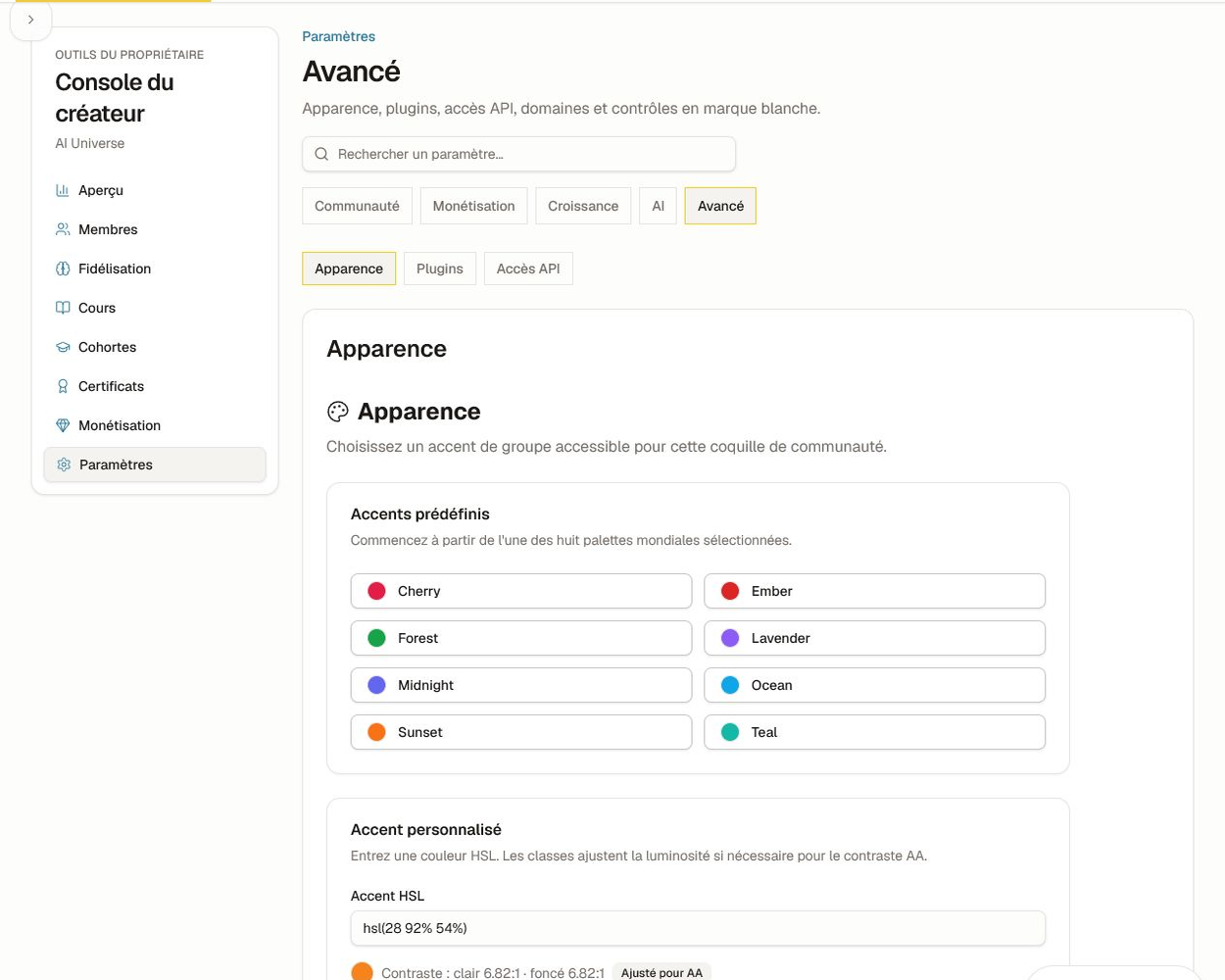This screenshot has height=980, width=1225.
Task: Select Paramètres in the sidebar
Action: click(155, 465)
